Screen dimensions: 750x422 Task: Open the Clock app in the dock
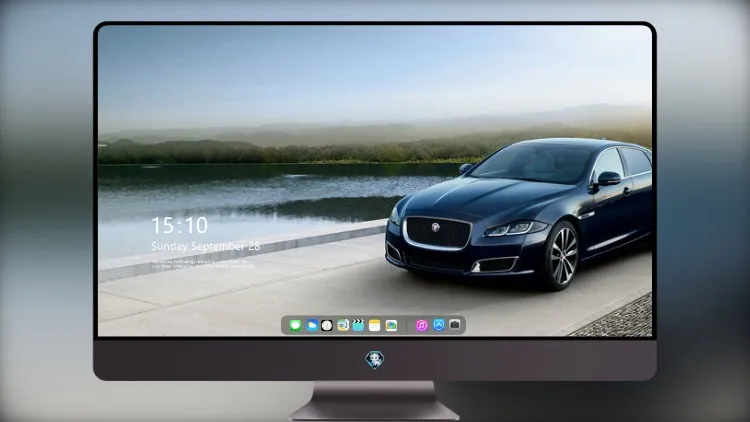[327, 325]
